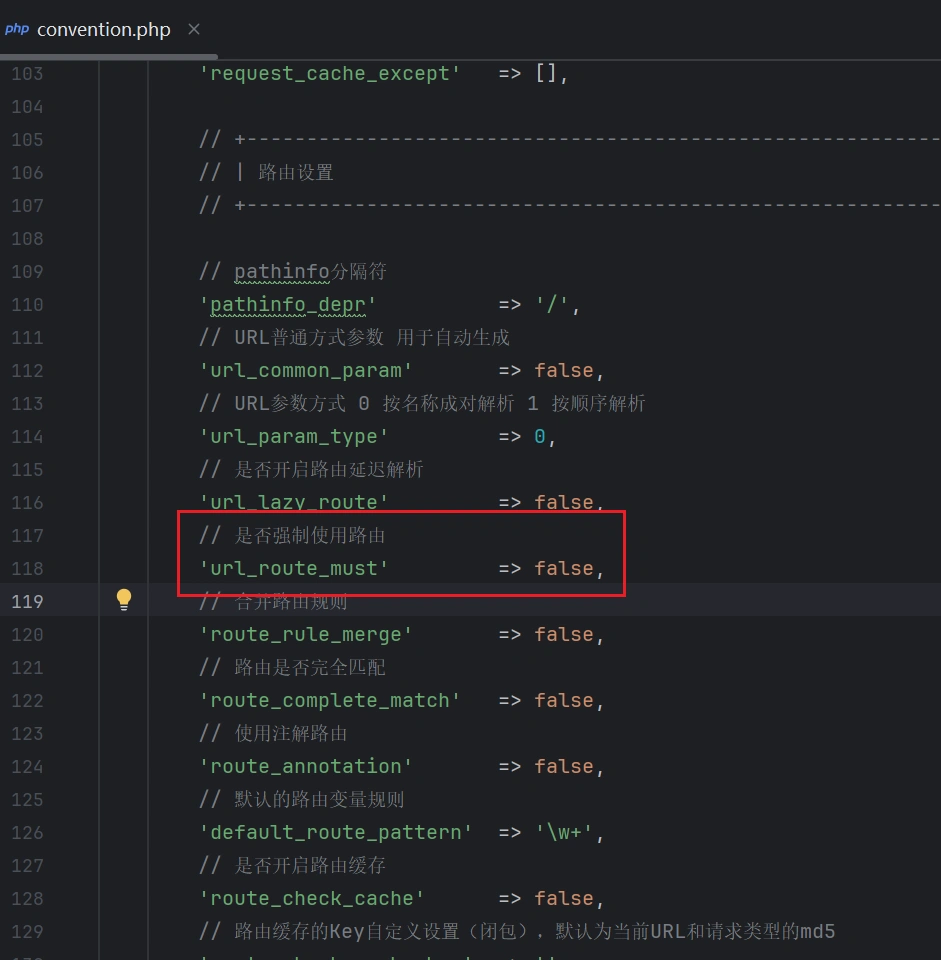The image size is (941, 960).
Task: Click the 'url_common_param' key text
Action: (305, 370)
